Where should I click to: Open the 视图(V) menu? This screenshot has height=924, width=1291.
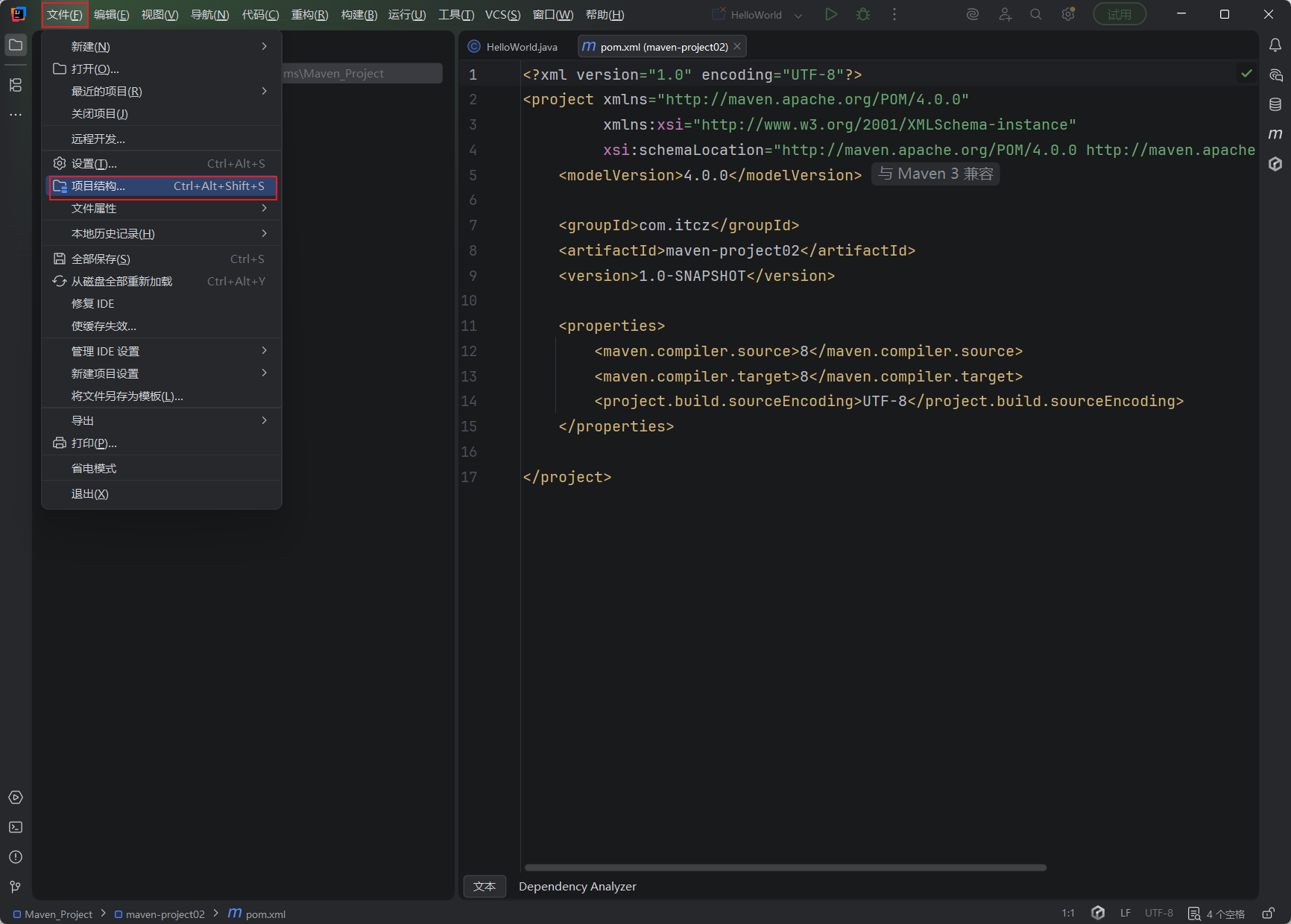[160, 15]
